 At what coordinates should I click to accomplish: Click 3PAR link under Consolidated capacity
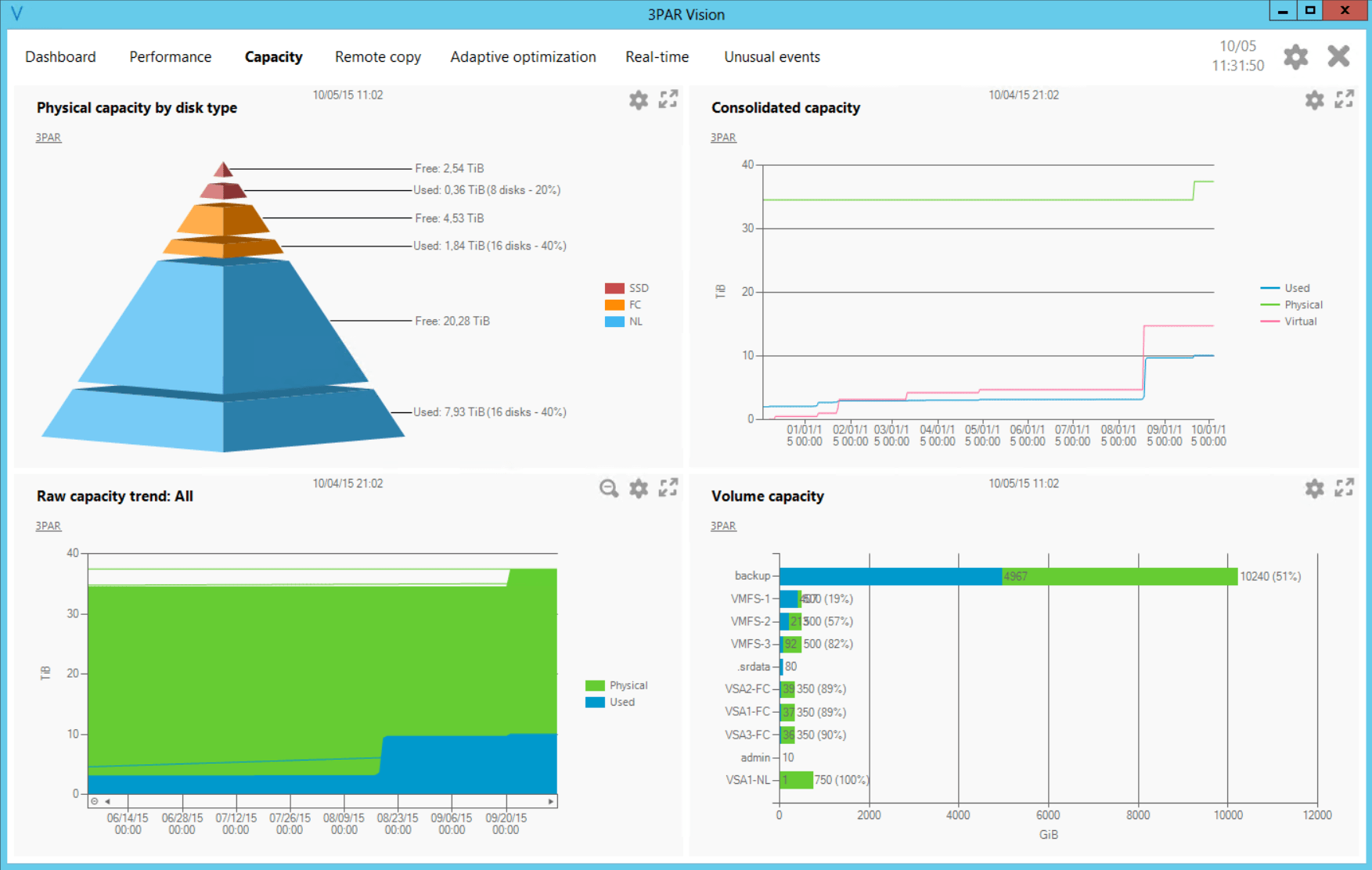pos(723,138)
